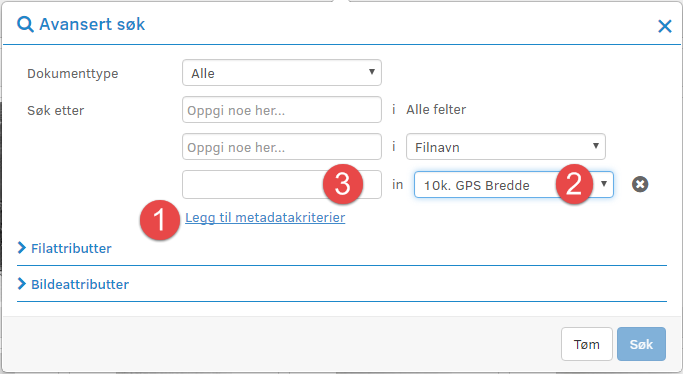The image size is (684, 374).
Task: Remove the 10k. GPS Bredde criterion row
Action: tap(640, 184)
